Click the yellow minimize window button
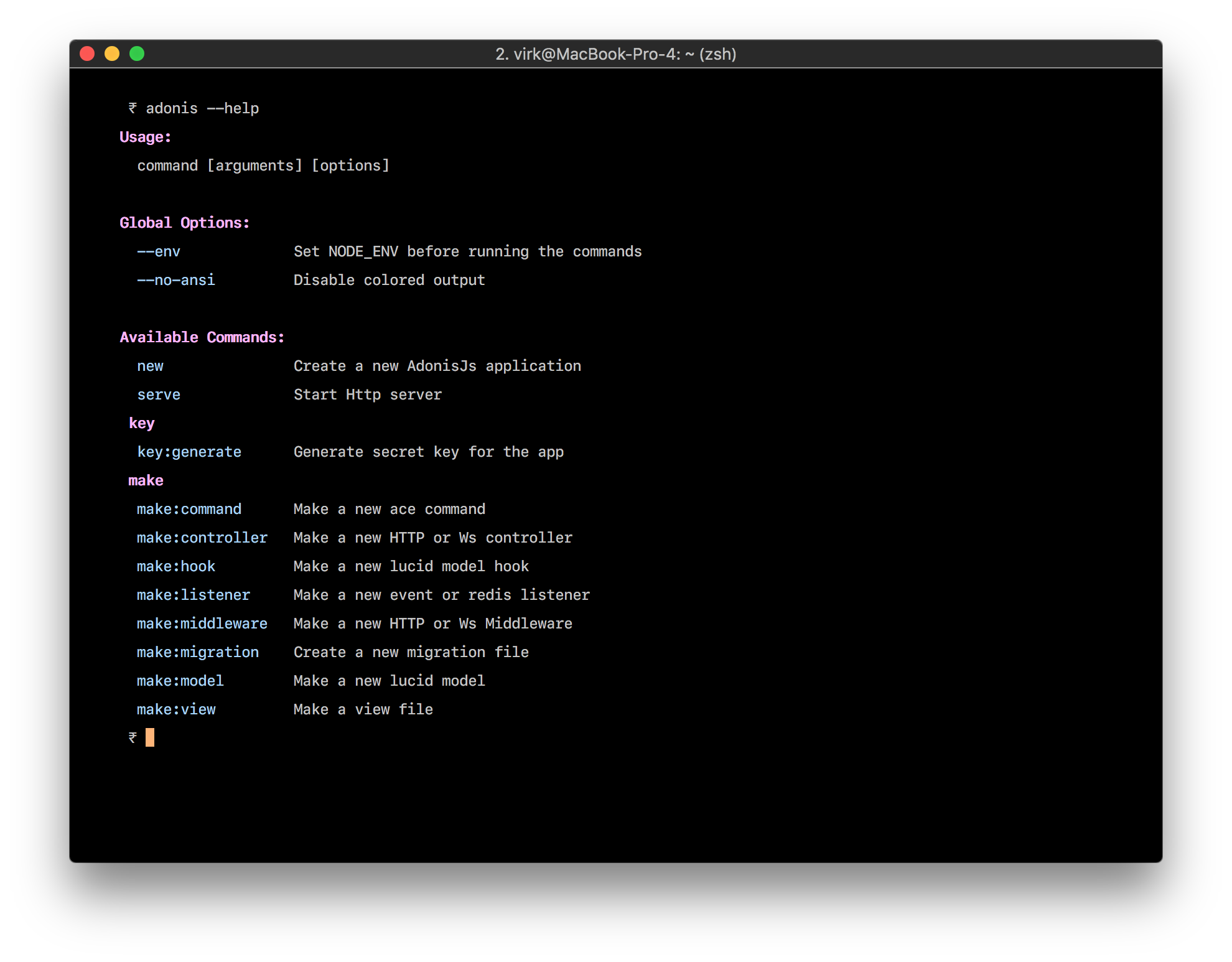Image resolution: width=1232 pixels, height=962 pixels. [112, 54]
